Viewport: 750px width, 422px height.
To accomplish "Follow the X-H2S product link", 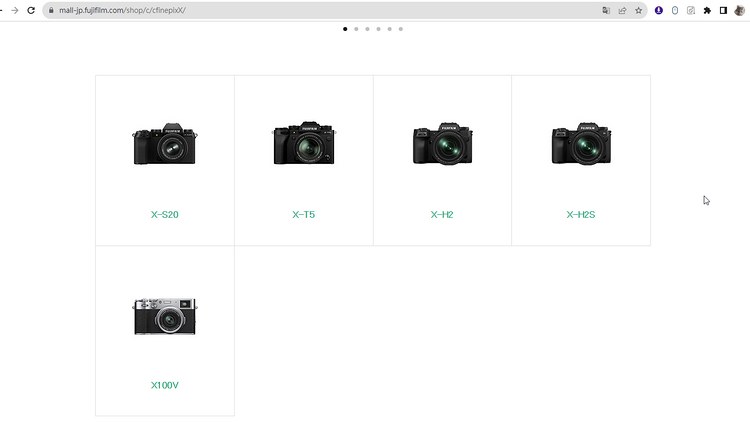I will pyautogui.click(x=581, y=214).
